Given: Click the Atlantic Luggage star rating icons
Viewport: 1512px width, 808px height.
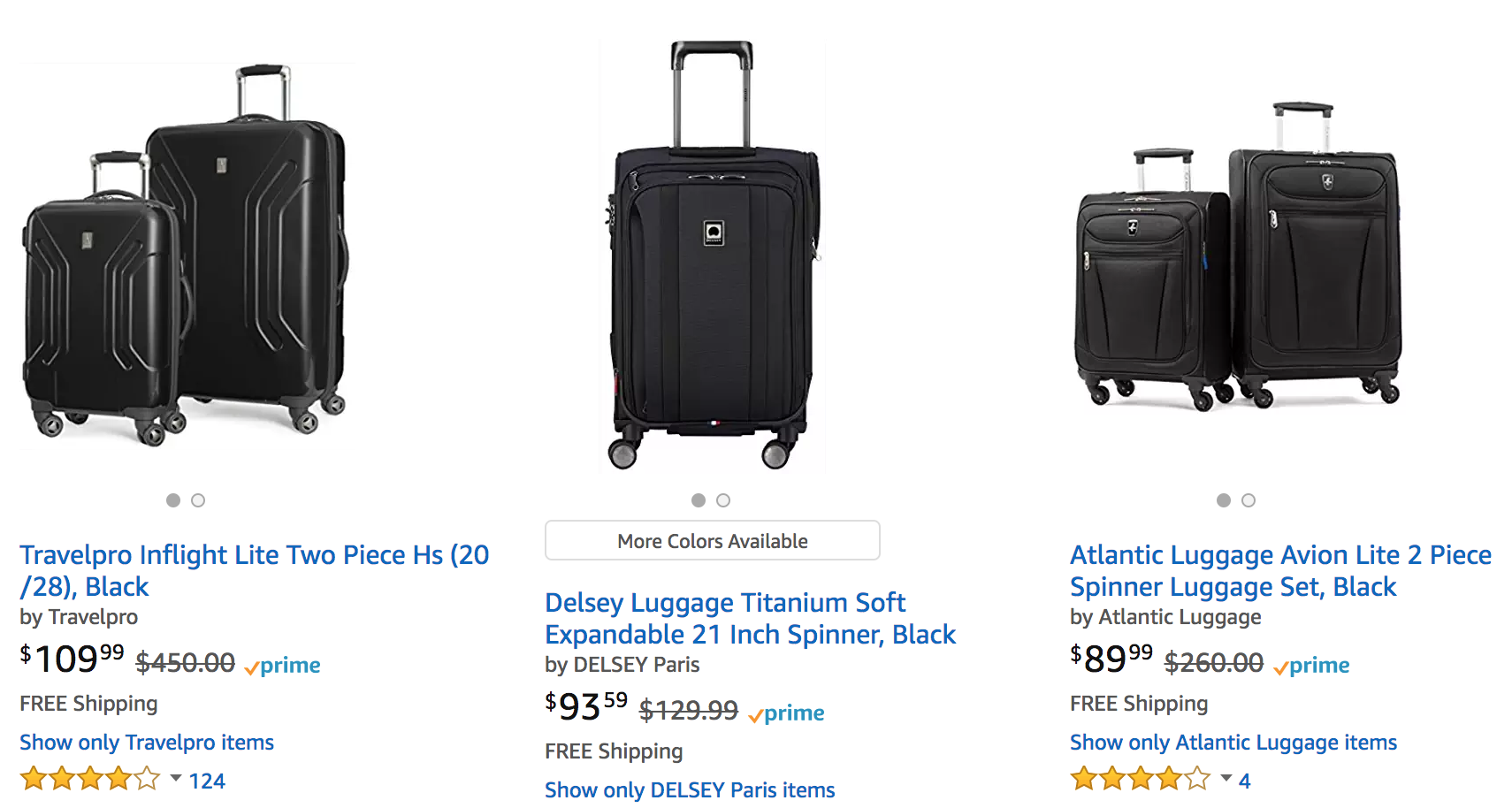Looking at the screenshot, I should pyautogui.click(x=1140, y=780).
